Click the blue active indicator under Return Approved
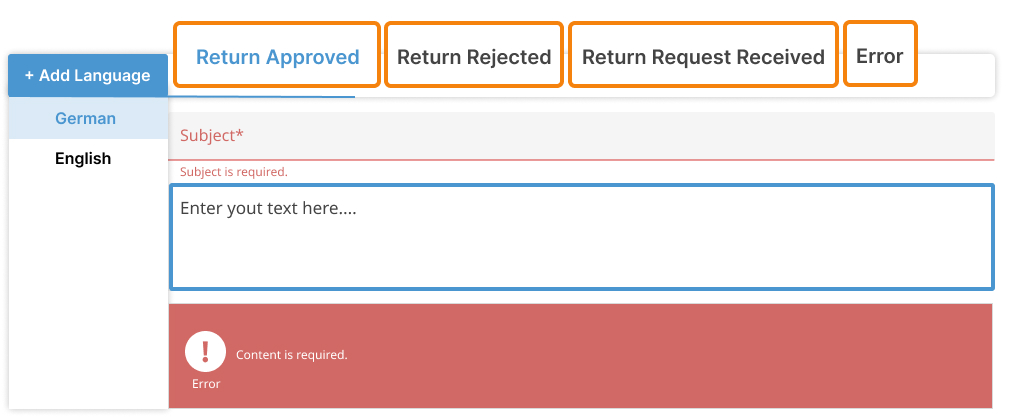The width and height of the screenshot is (1014, 417). tap(262, 97)
